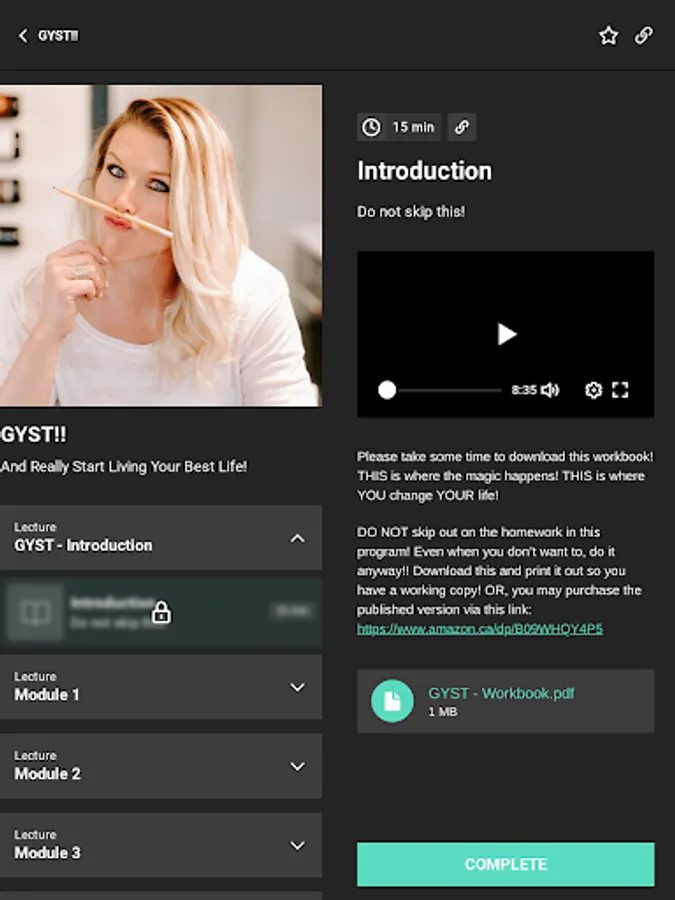The height and width of the screenshot is (900, 675).
Task: Favorite this lesson with the star icon
Action: point(608,36)
